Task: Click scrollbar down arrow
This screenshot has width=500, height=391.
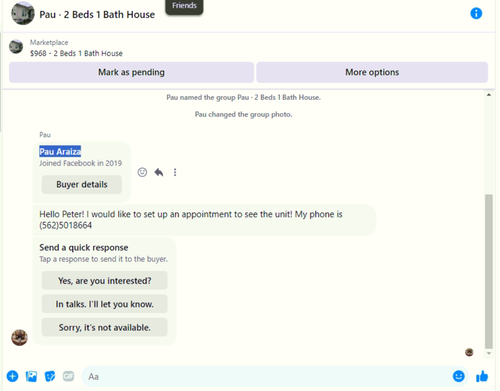Action: [x=489, y=353]
